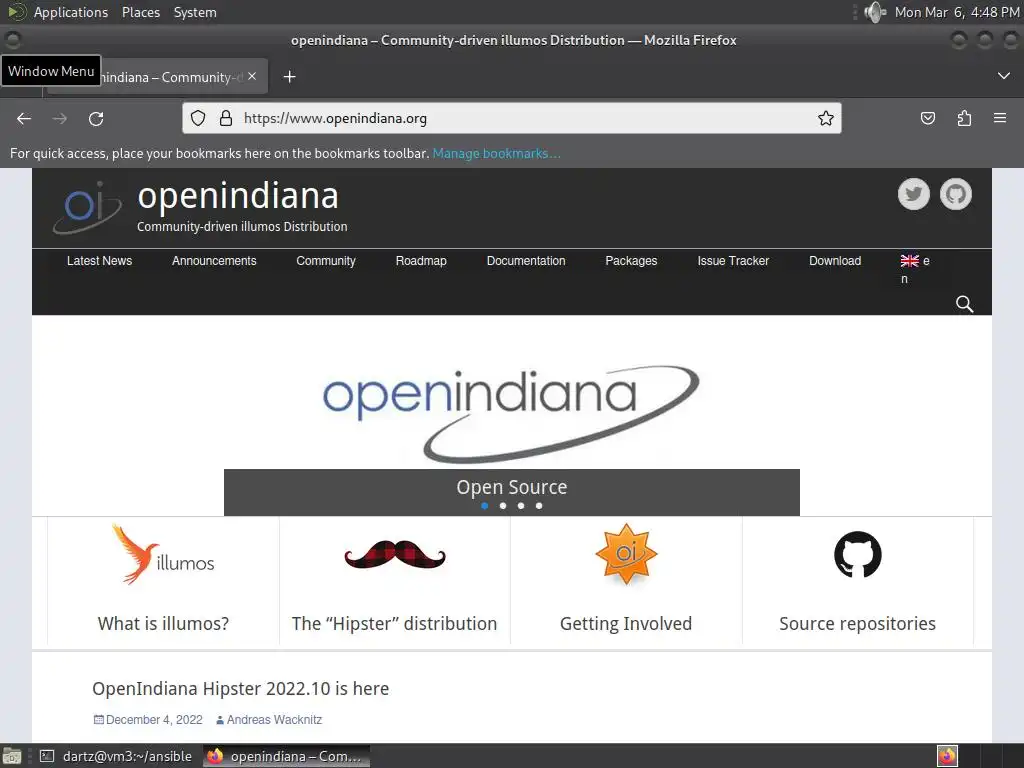
Task: Save page to Pocket
Action: [x=927, y=118]
